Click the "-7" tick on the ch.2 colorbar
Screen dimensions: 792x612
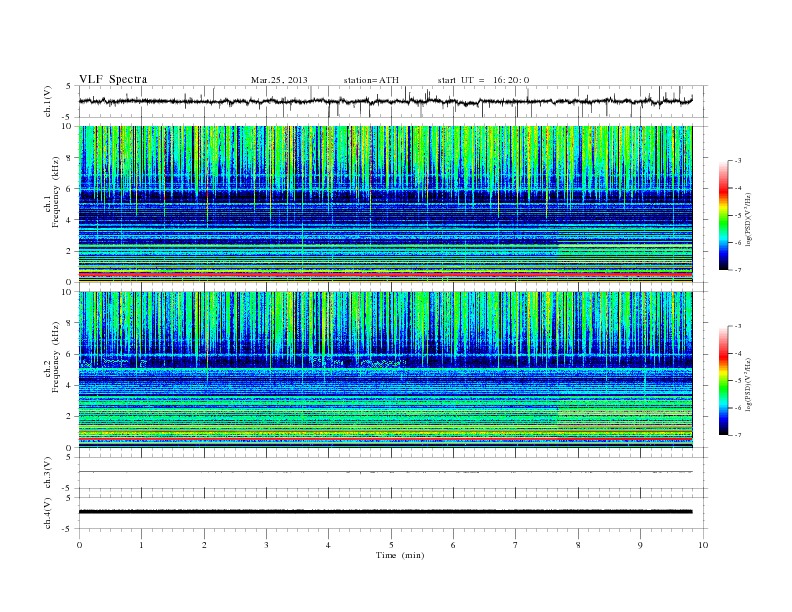[738, 435]
